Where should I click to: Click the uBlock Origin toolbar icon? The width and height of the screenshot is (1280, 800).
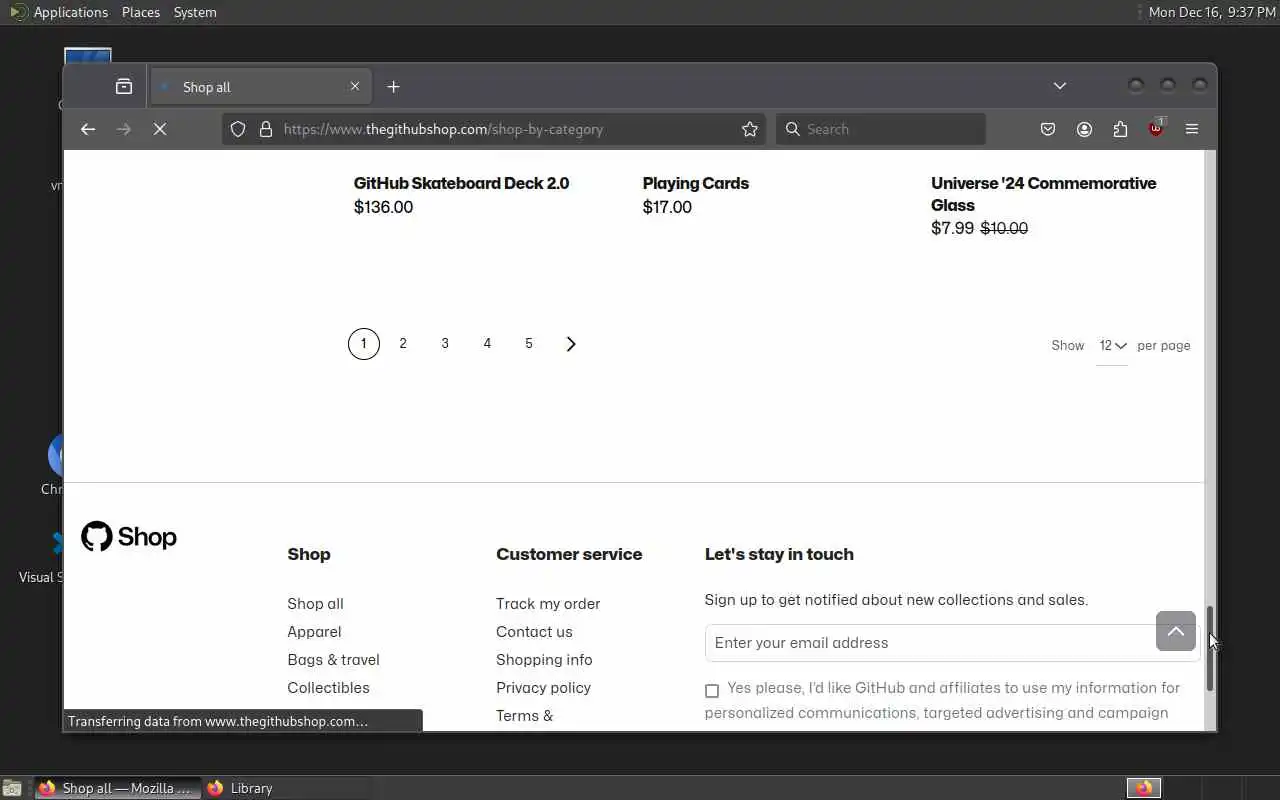point(1156,129)
